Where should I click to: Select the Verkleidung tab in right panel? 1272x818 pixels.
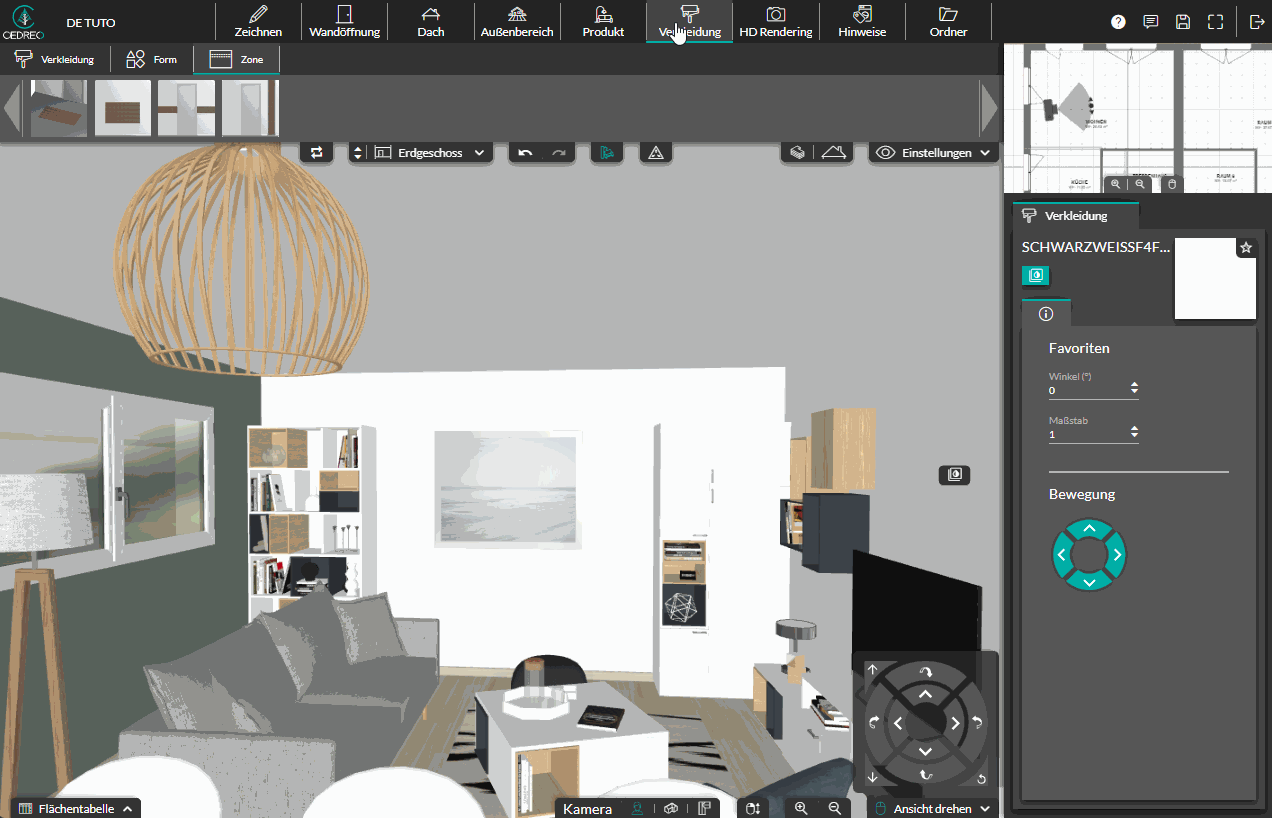[1075, 216]
